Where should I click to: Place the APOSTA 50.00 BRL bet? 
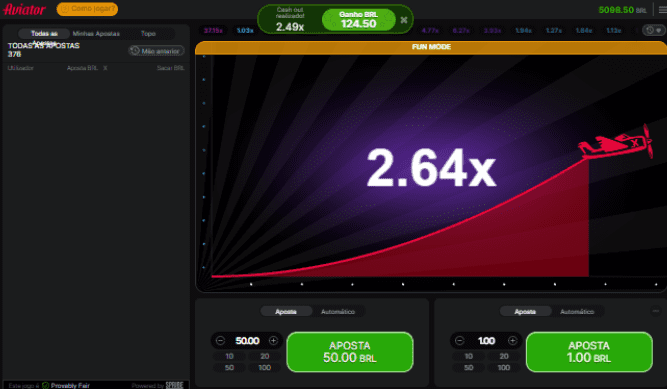click(x=350, y=352)
